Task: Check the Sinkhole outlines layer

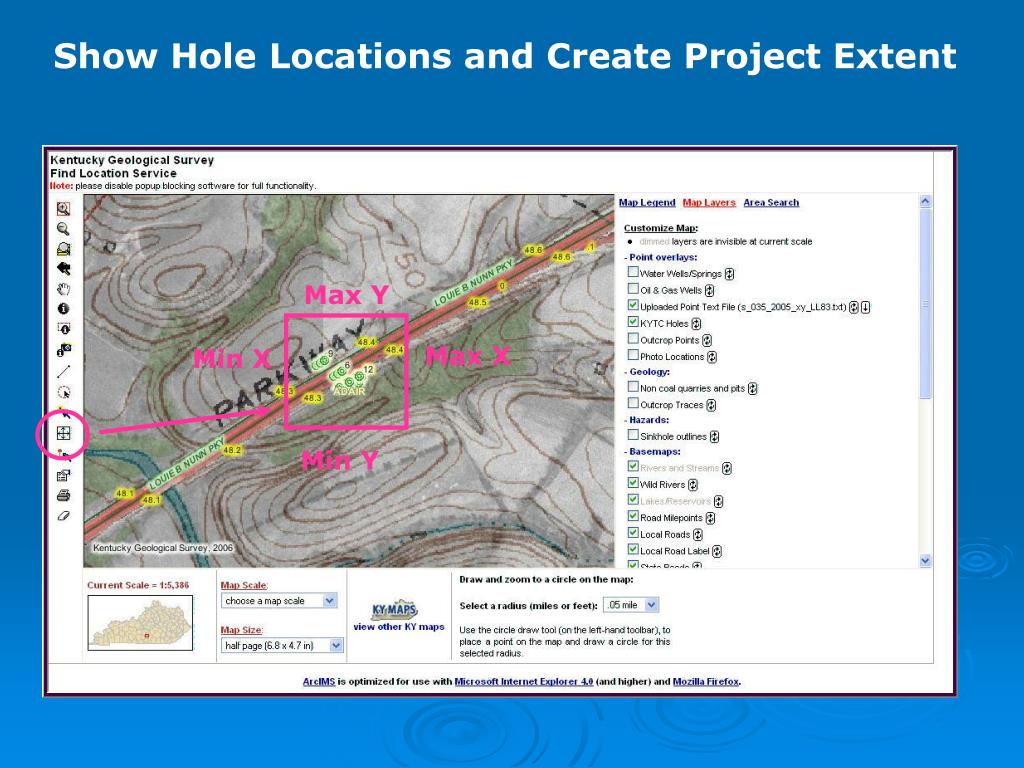Action: 633,434
